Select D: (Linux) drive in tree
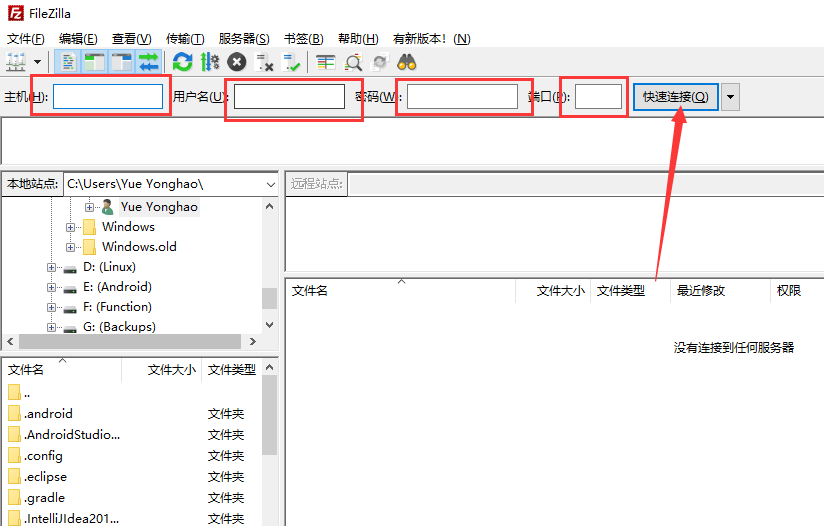This screenshot has height=526, width=824. pos(109,267)
